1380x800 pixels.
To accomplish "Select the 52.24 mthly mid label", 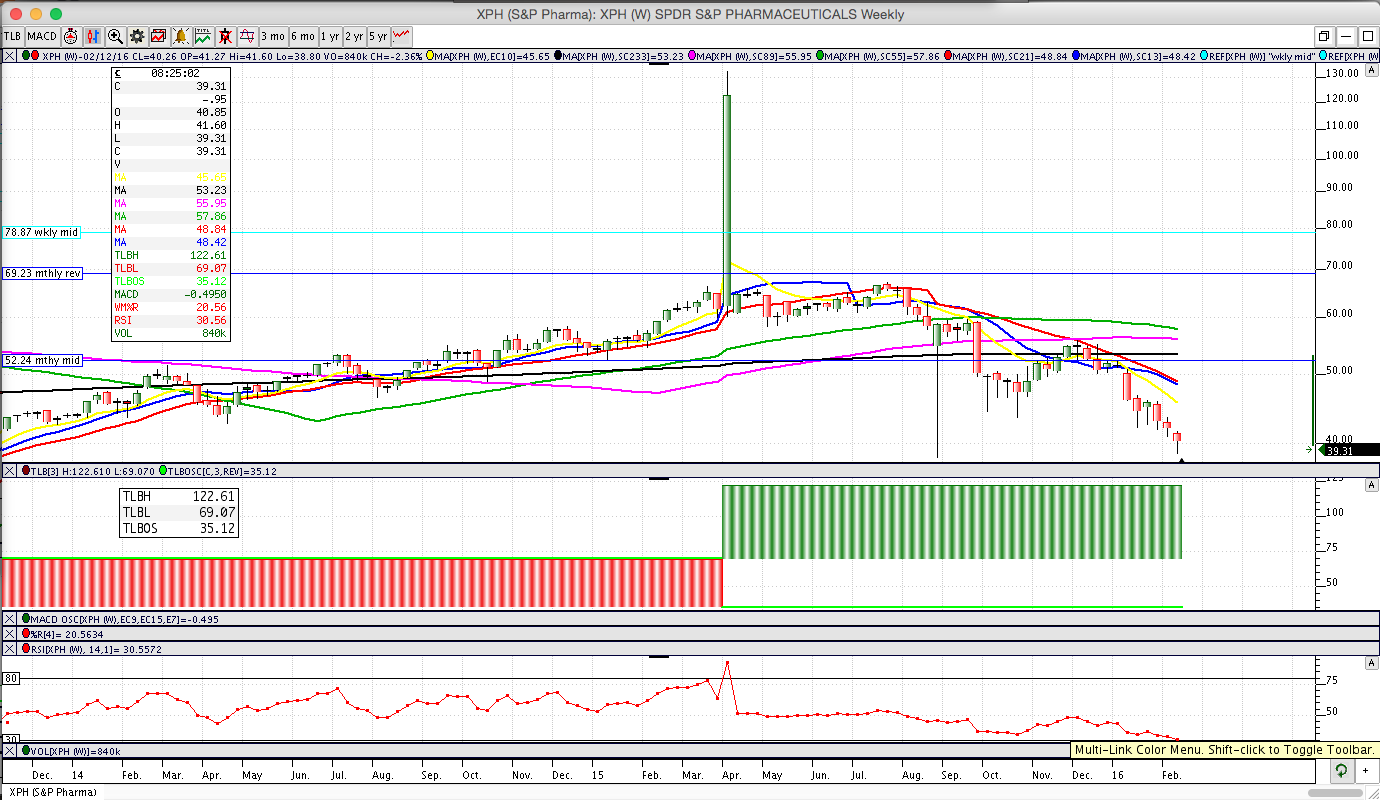I will click(x=42, y=360).
